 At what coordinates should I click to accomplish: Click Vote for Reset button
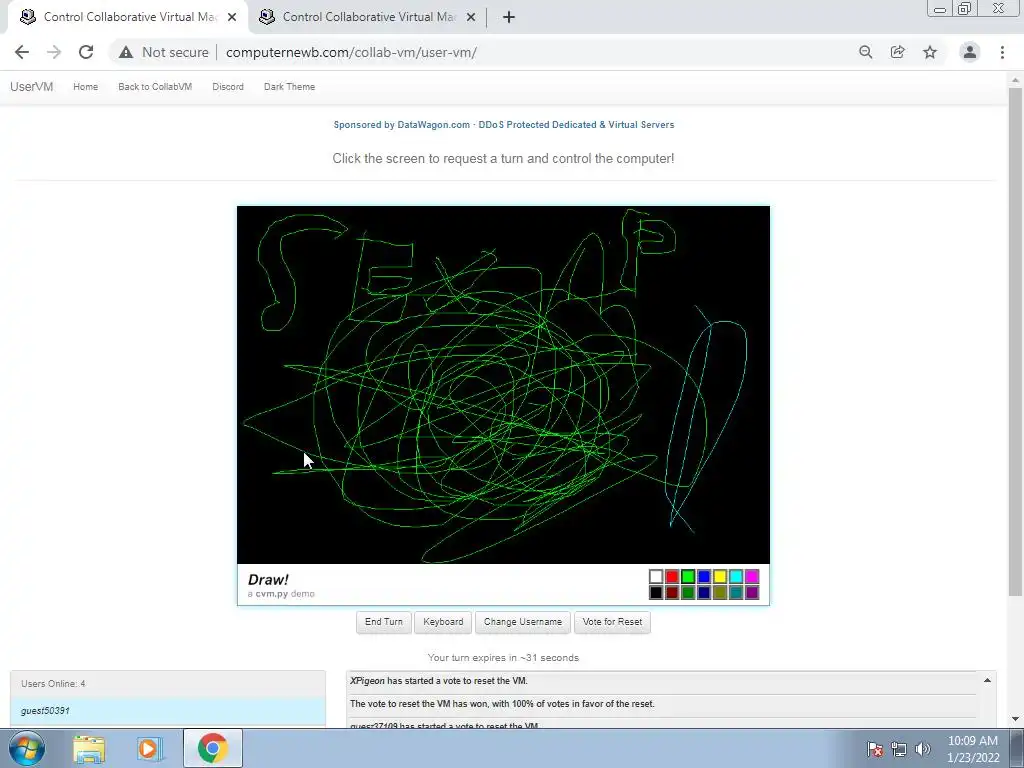pyautogui.click(x=612, y=622)
